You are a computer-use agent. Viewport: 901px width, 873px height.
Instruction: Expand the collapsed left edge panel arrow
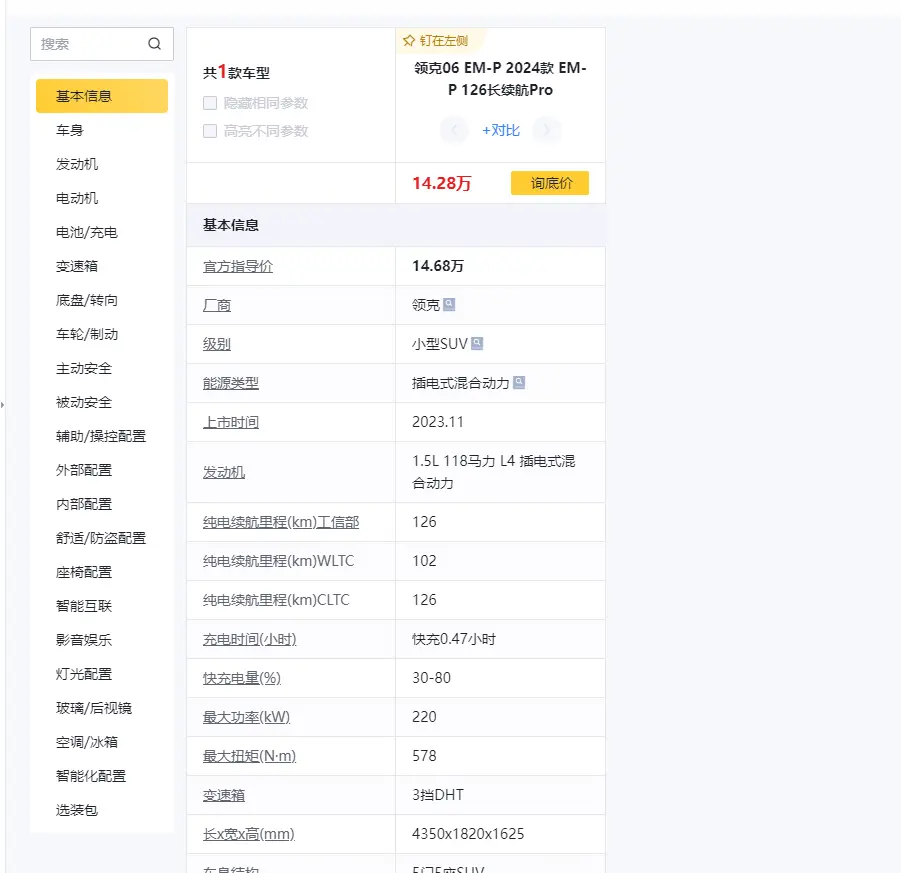pos(3,405)
